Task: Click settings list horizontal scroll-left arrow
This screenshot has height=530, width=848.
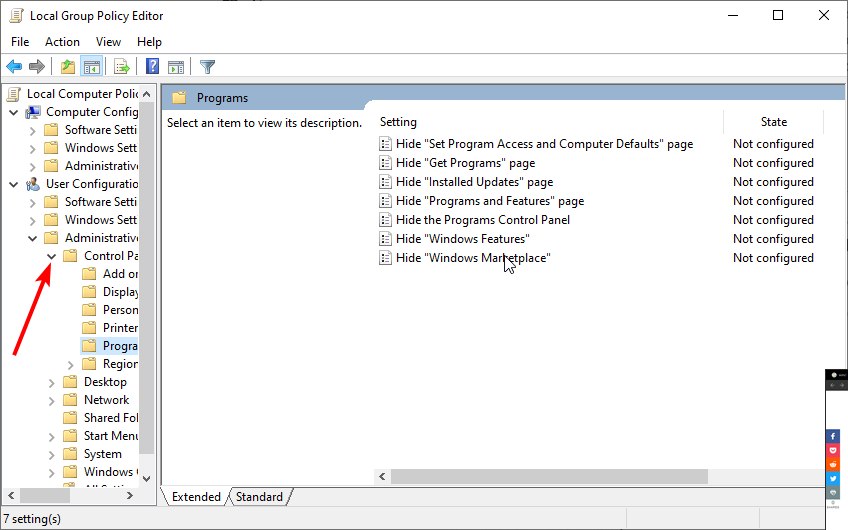Action: [382, 476]
